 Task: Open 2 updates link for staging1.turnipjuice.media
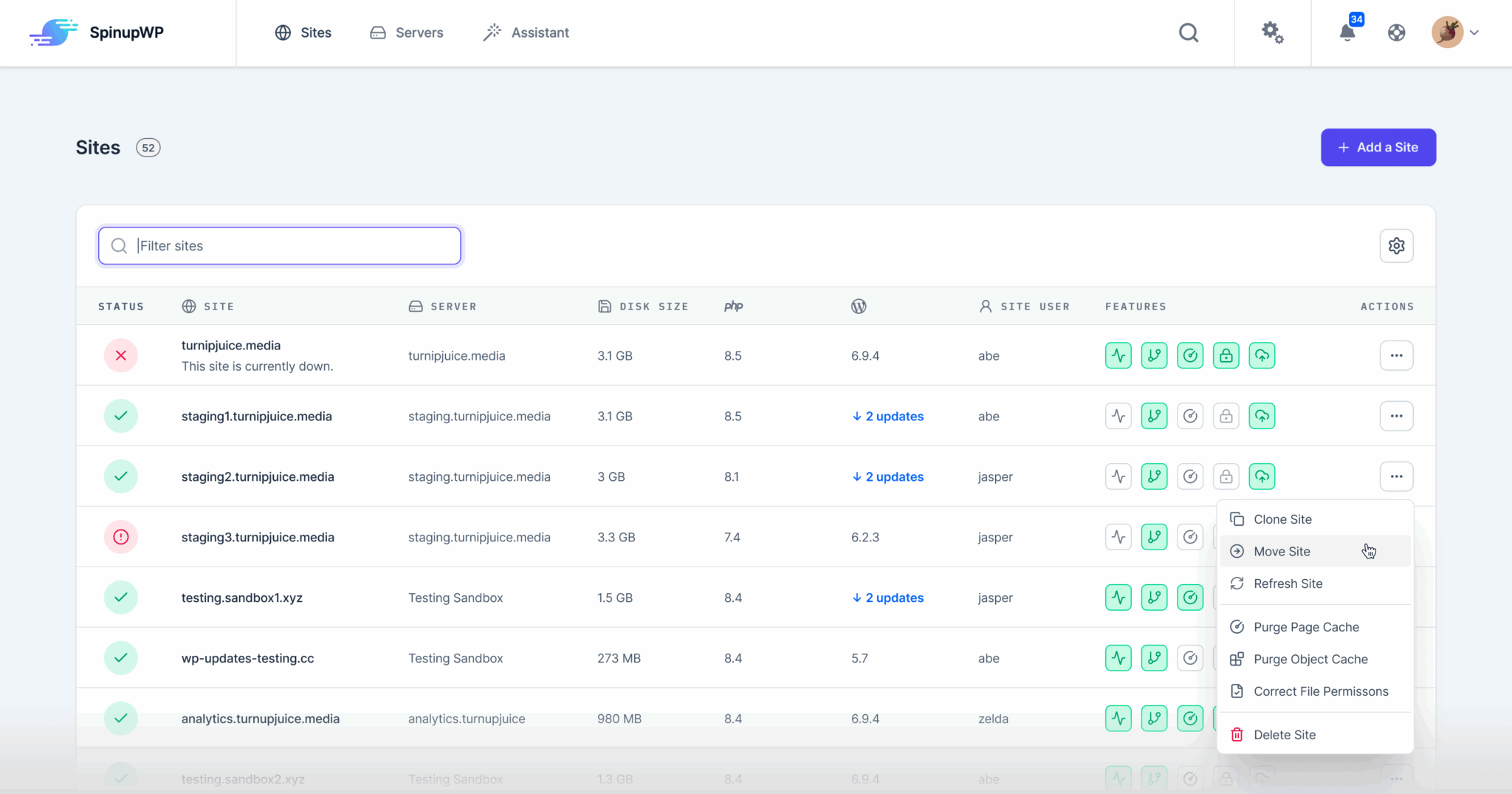tap(887, 417)
